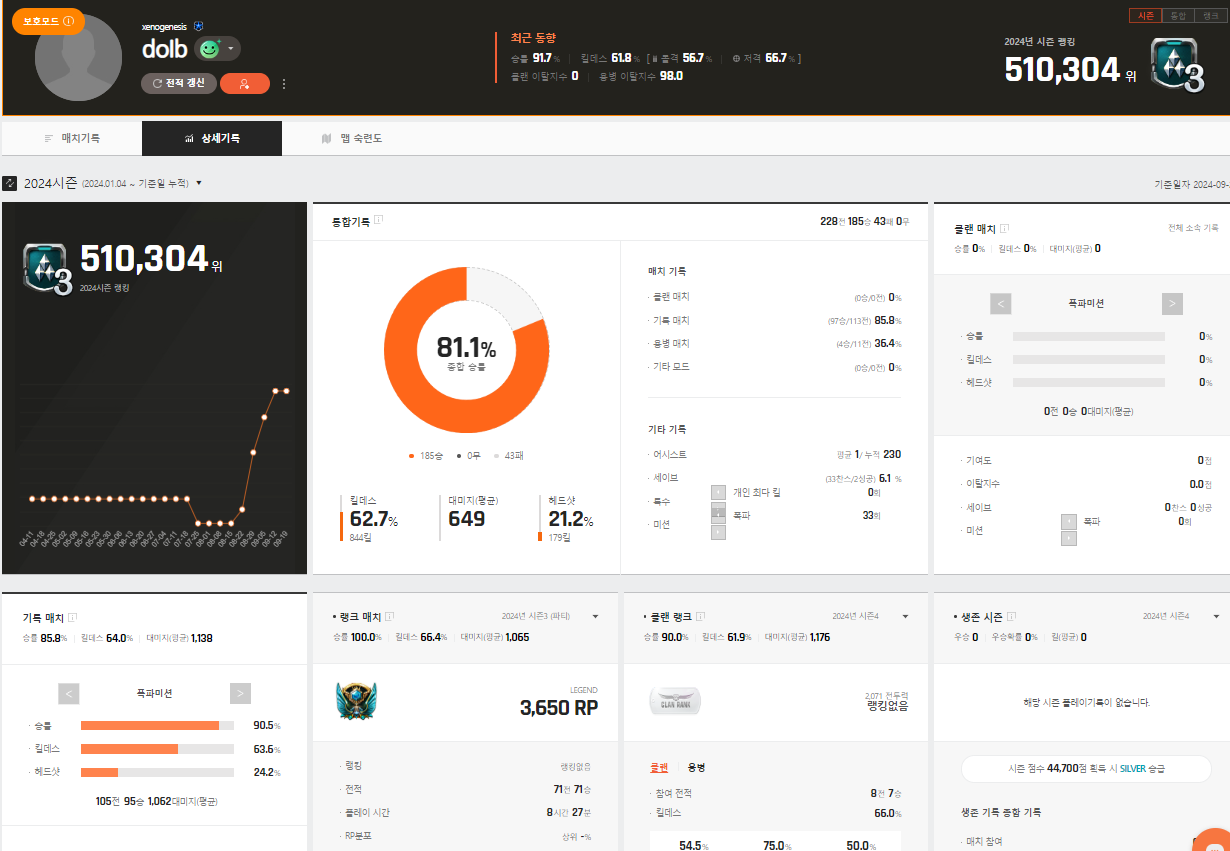Click the green smiley manner badge
The width and height of the screenshot is (1230, 851).
209,49
